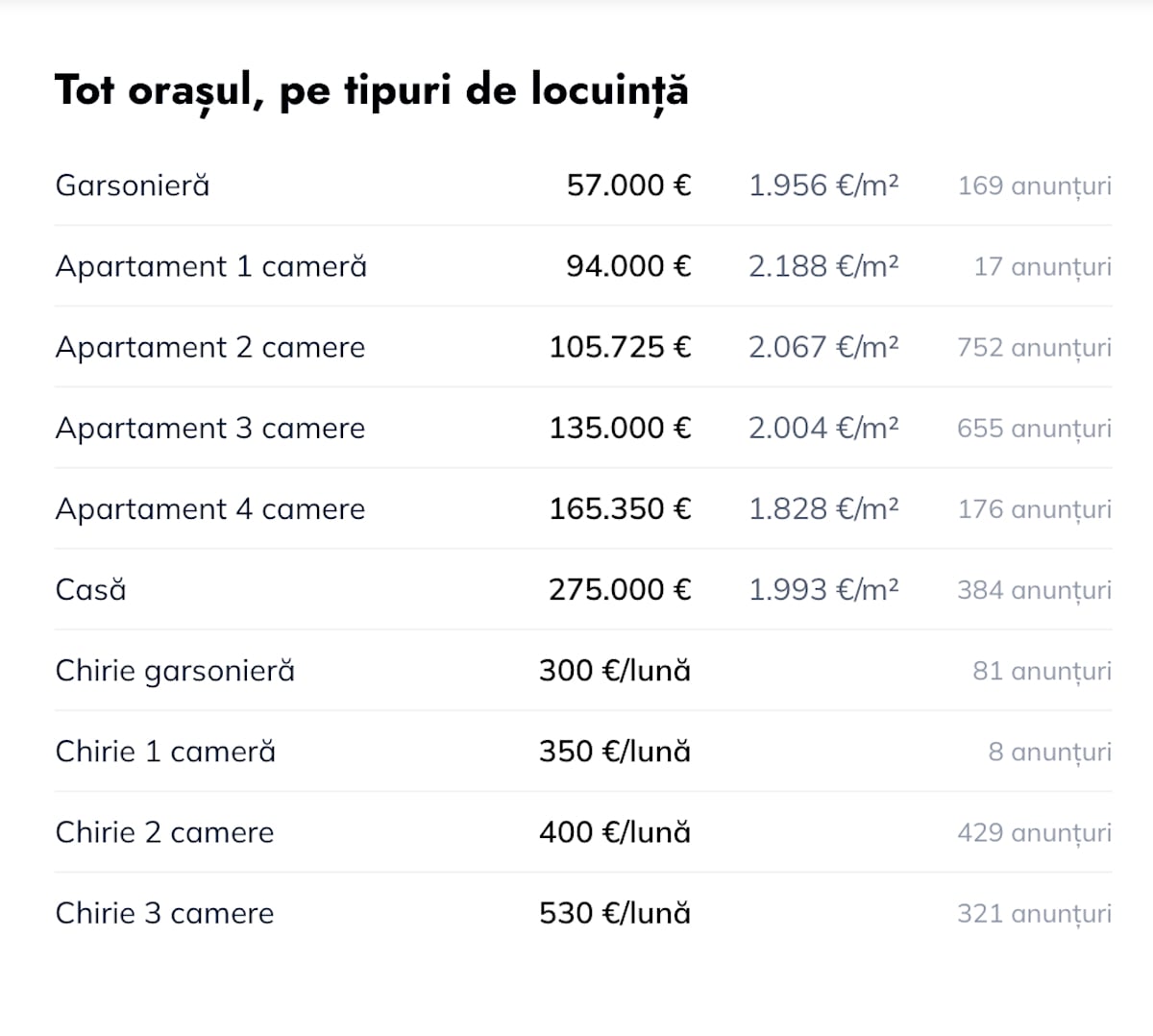1153x1036 pixels.
Task: Open the 321 anunțuri rental count
Action: point(1035,913)
